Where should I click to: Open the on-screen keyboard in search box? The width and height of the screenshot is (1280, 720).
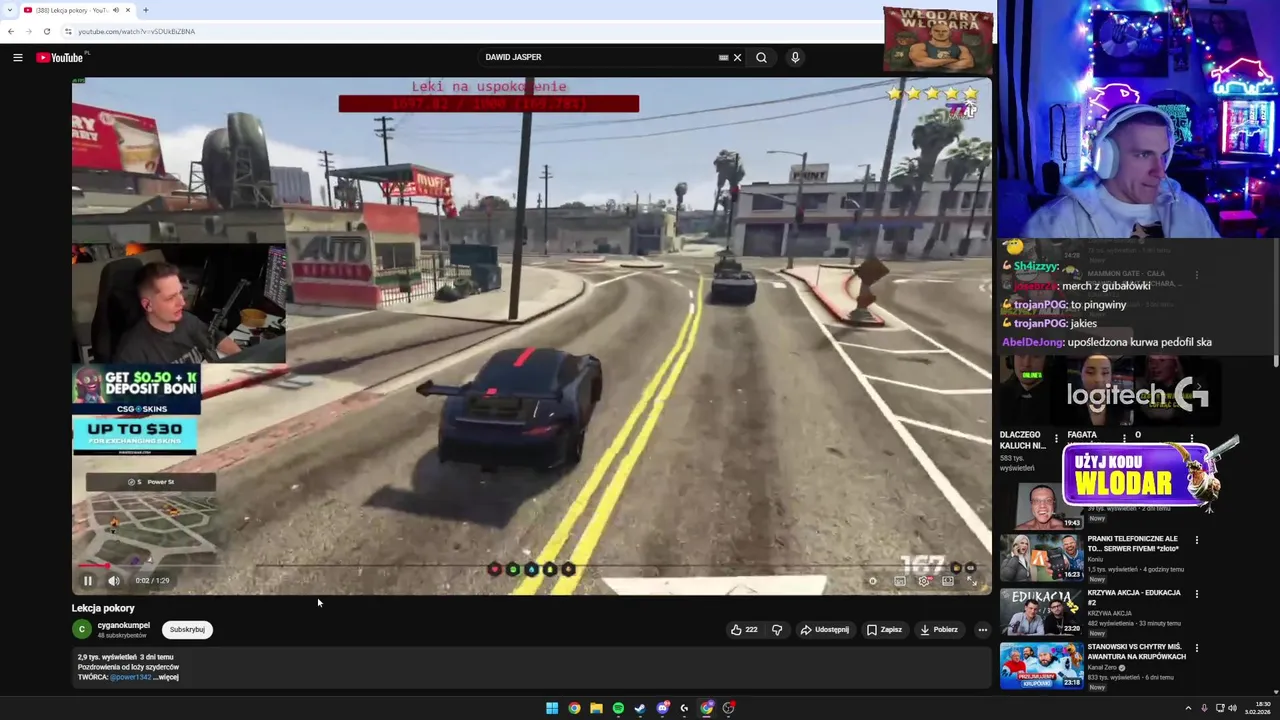(x=723, y=57)
